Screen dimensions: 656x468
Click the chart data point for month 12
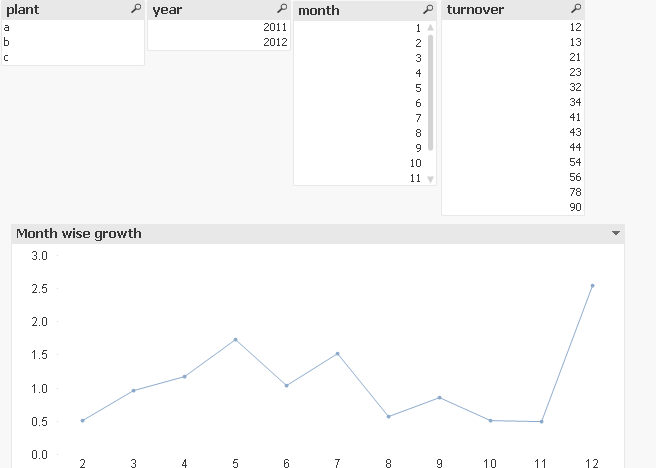tap(592, 286)
